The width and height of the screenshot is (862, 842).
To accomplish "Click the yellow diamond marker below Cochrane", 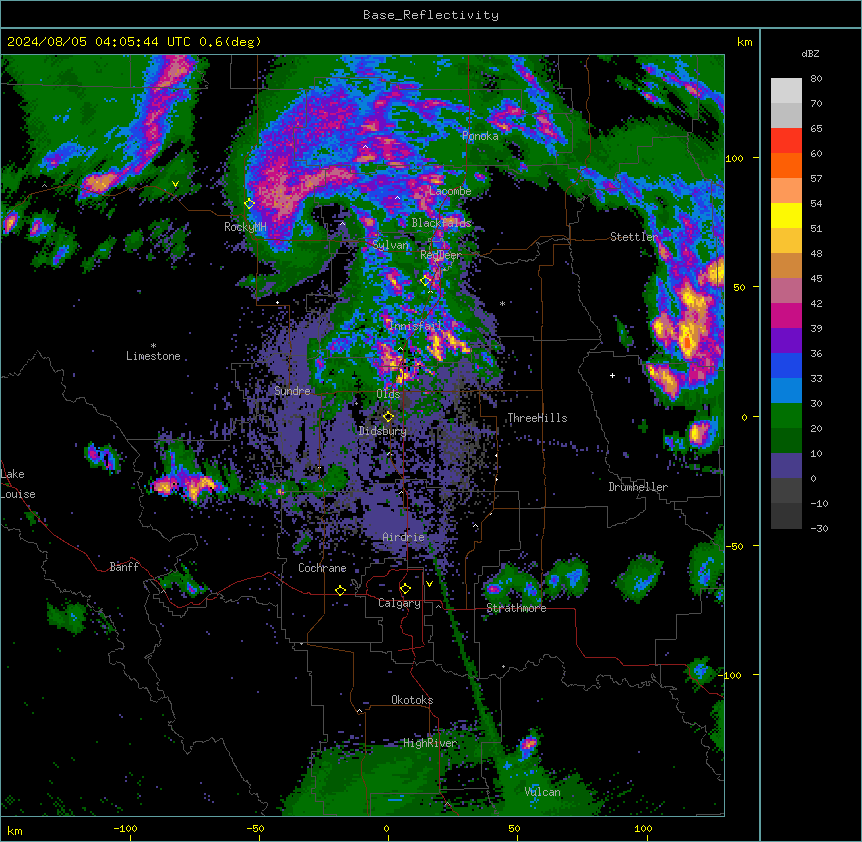I will (340, 590).
